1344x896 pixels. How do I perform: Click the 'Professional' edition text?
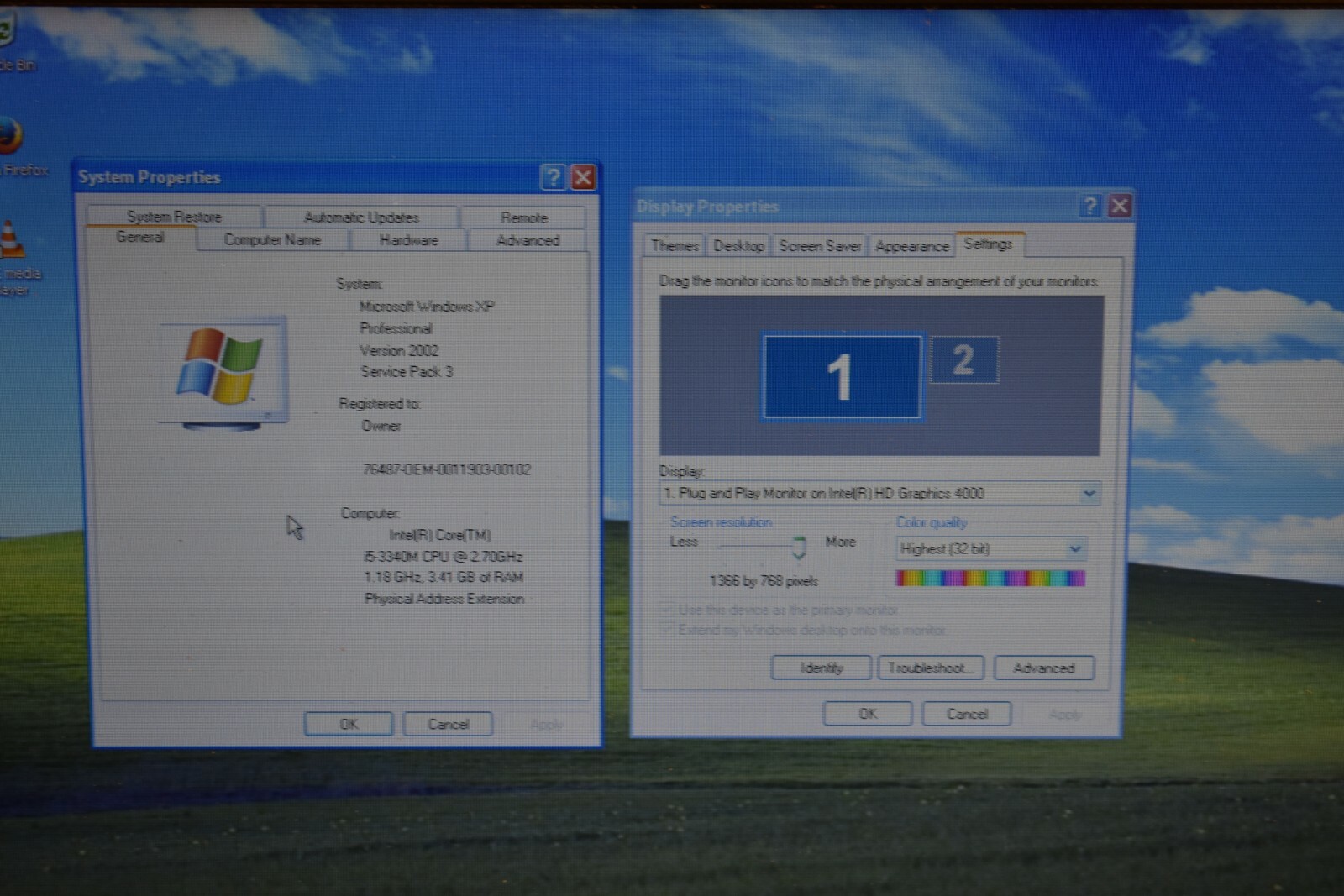[x=396, y=328]
